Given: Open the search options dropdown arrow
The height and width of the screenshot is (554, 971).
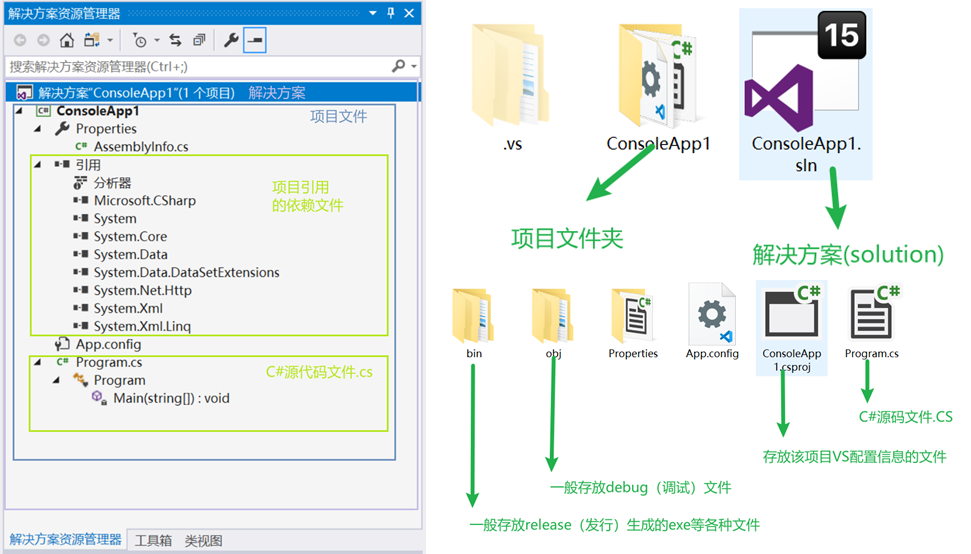Looking at the screenshot, I should click(x=414, y=66).
